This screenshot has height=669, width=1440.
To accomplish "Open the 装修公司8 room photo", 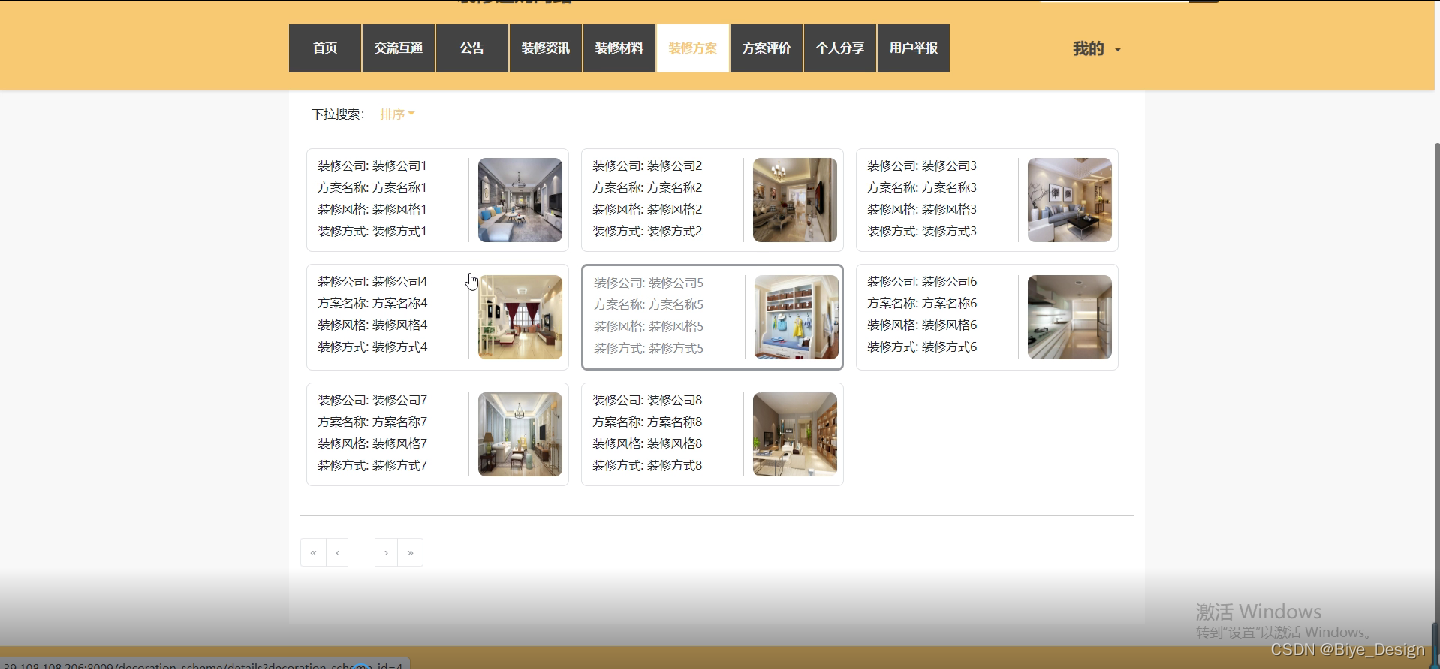I will point(795,434).
